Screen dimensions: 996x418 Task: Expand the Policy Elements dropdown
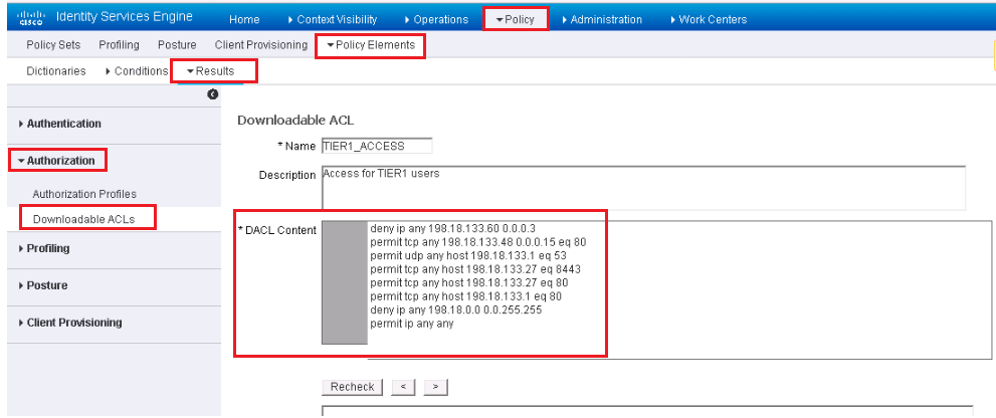coord(370,45)
